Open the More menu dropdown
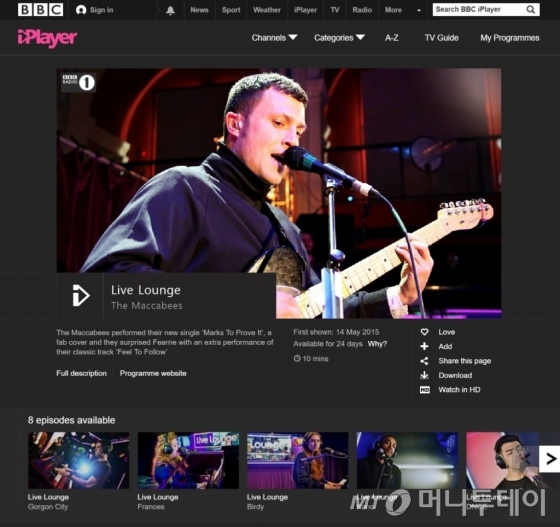Image resolution: width=560 pixels, height=527 pixels. coord(403,10)
